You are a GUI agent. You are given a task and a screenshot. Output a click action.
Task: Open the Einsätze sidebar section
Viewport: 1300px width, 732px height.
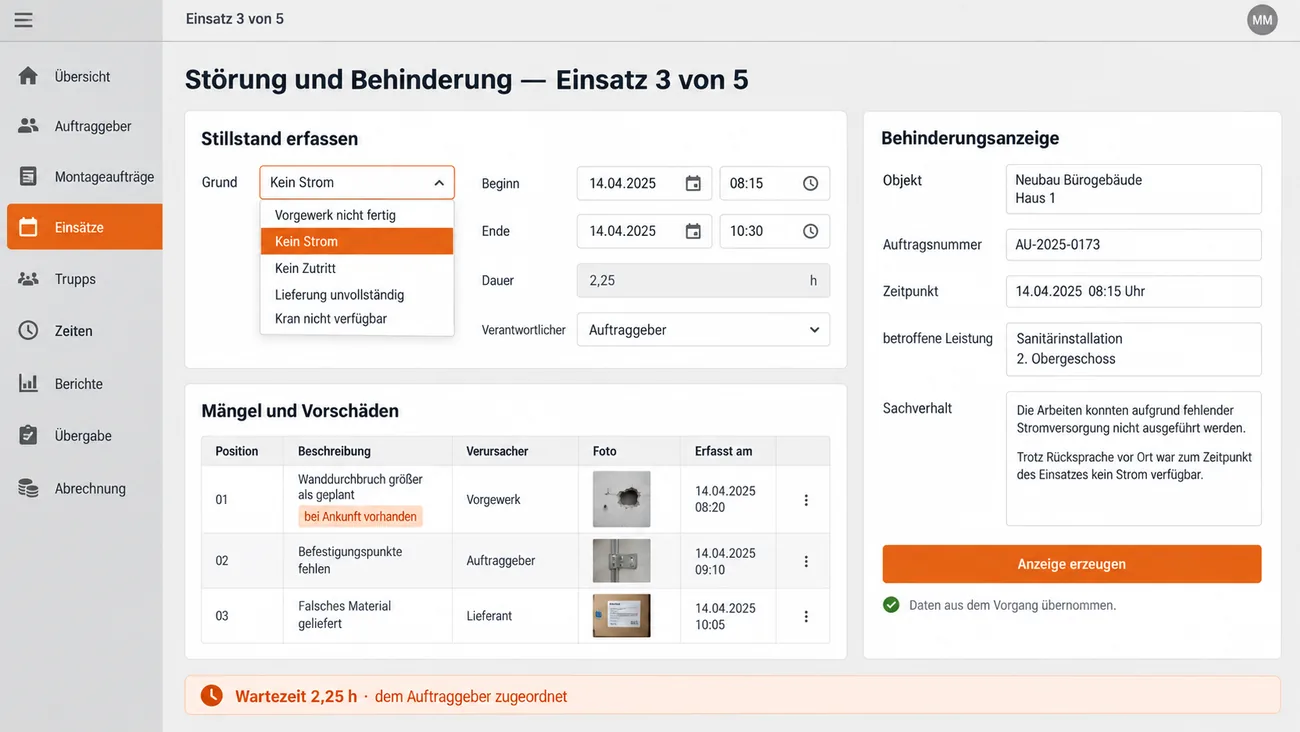[84, 227]
